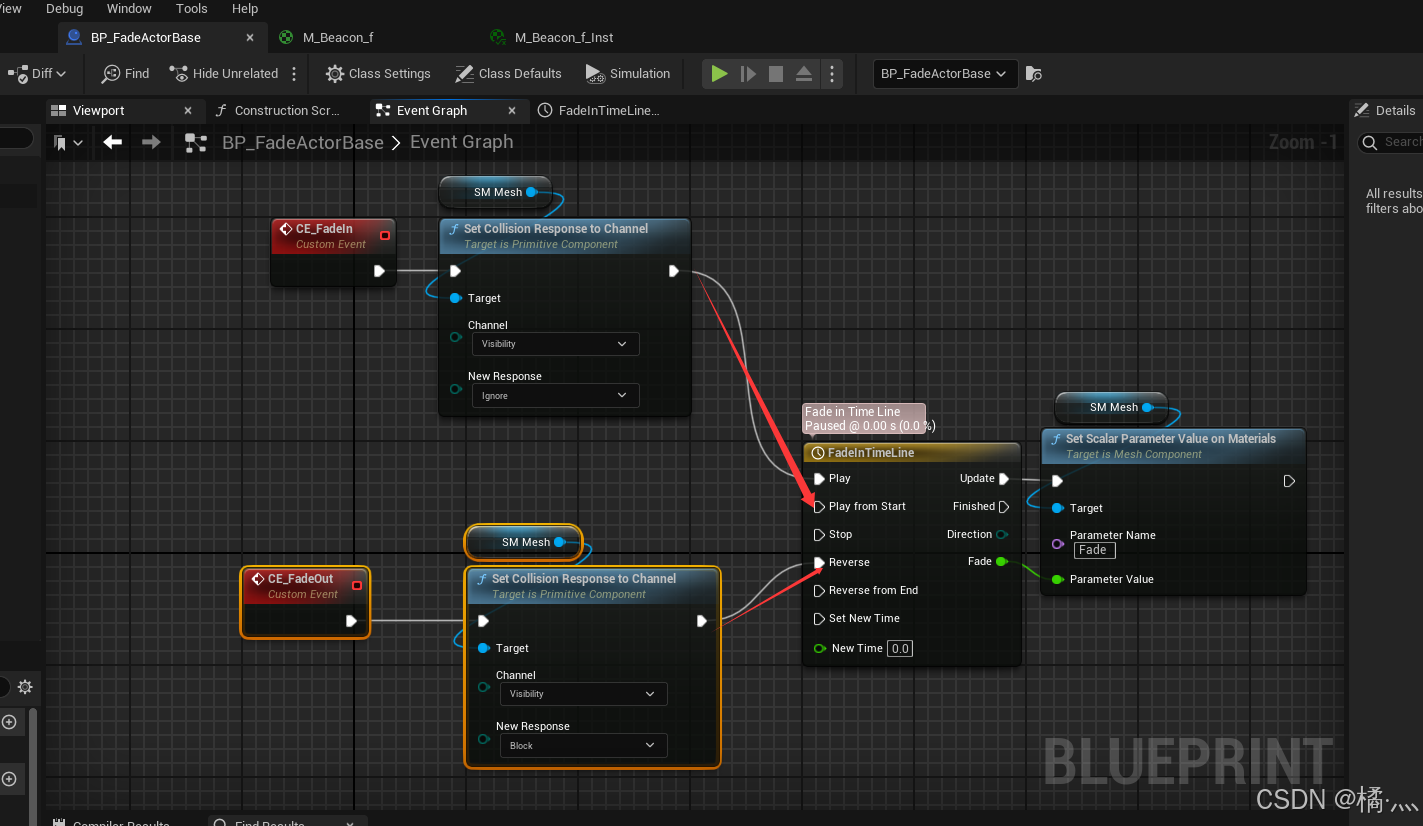This screenshot has width=1423, height=826.
Task: Click the Play pin on FadeInTimeLine
Action: pos(820,479)
